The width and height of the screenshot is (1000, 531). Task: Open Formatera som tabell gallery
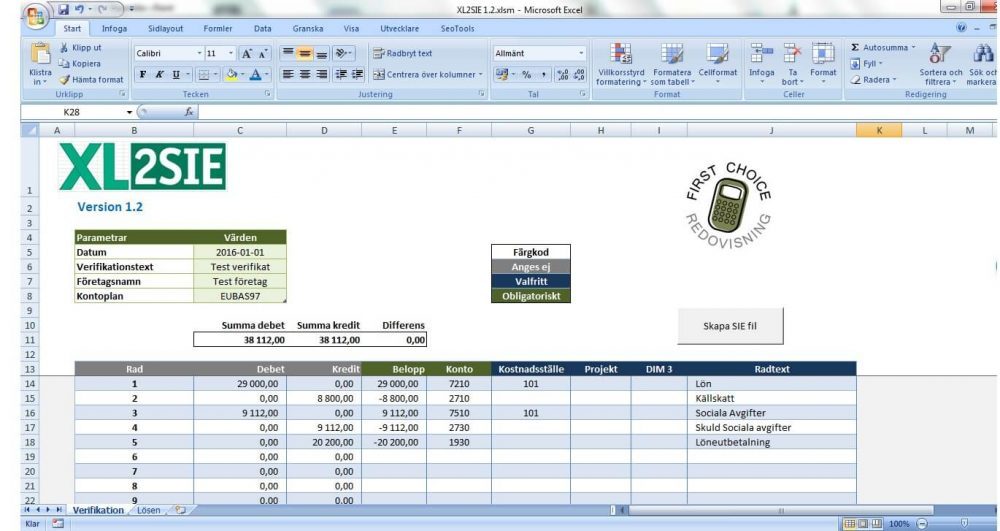pos(672,64)
